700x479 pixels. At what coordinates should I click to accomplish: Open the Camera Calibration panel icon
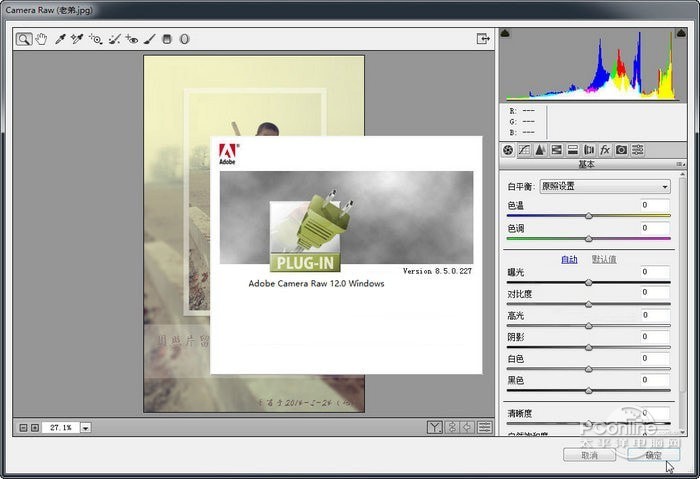621,150
